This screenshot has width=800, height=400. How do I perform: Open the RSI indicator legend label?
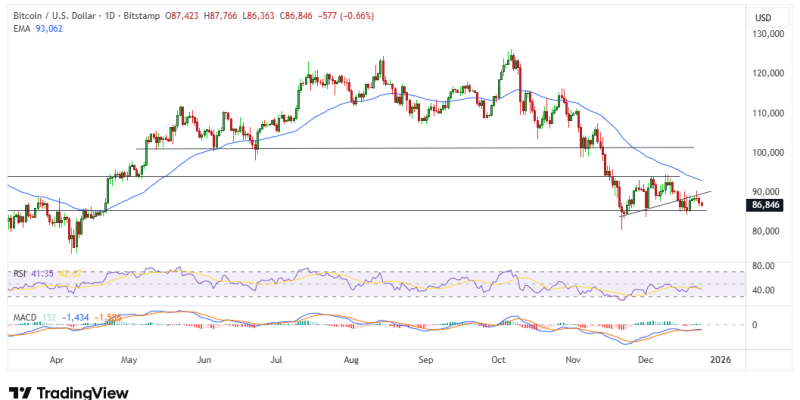tap(19, 271)
